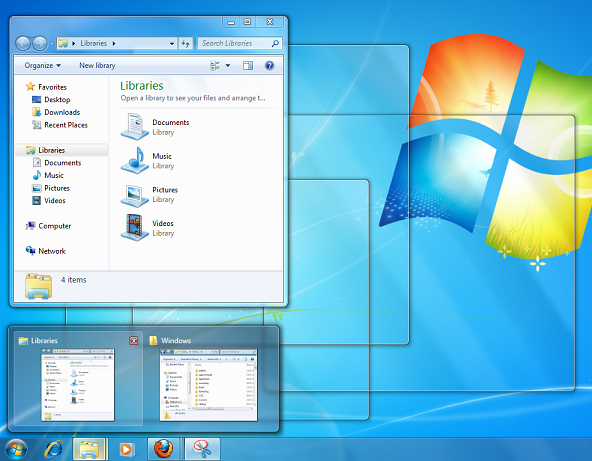The width and height of the screenshot is (592, 461).
Task: Open the address bar history dropdown
Action: pos(172,44)
